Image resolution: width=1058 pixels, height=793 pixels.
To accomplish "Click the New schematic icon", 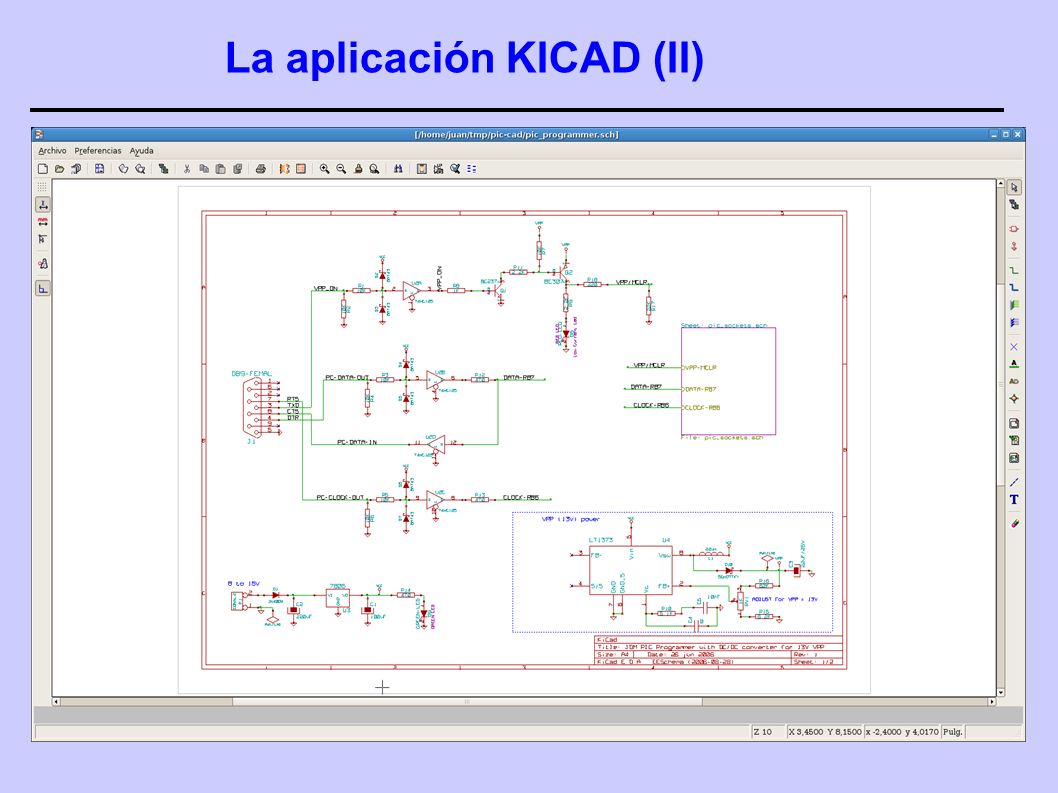I will tap(43, 169).
